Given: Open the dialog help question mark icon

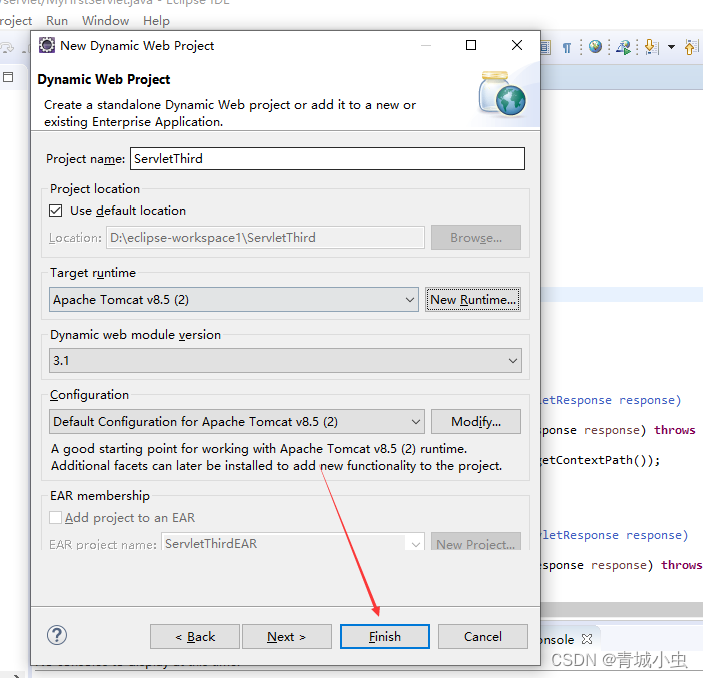Looking at the screenshot, I should coord(57,635).
